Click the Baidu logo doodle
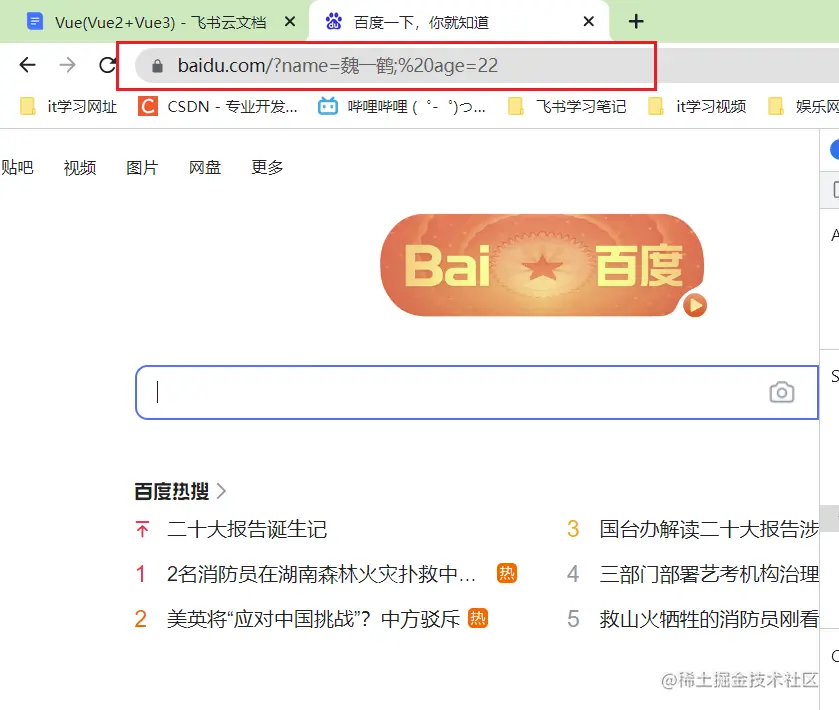This screenshot has height=710, width=839. click(542, 265)
